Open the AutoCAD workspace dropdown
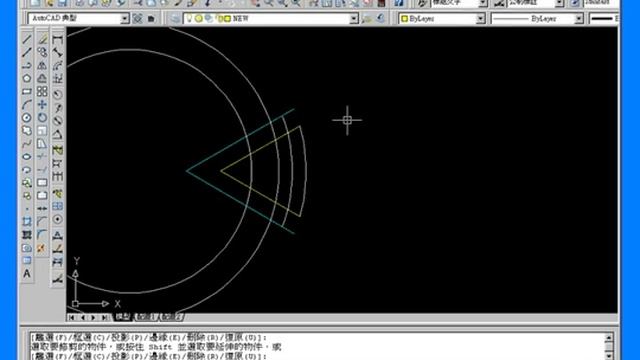 125,19
